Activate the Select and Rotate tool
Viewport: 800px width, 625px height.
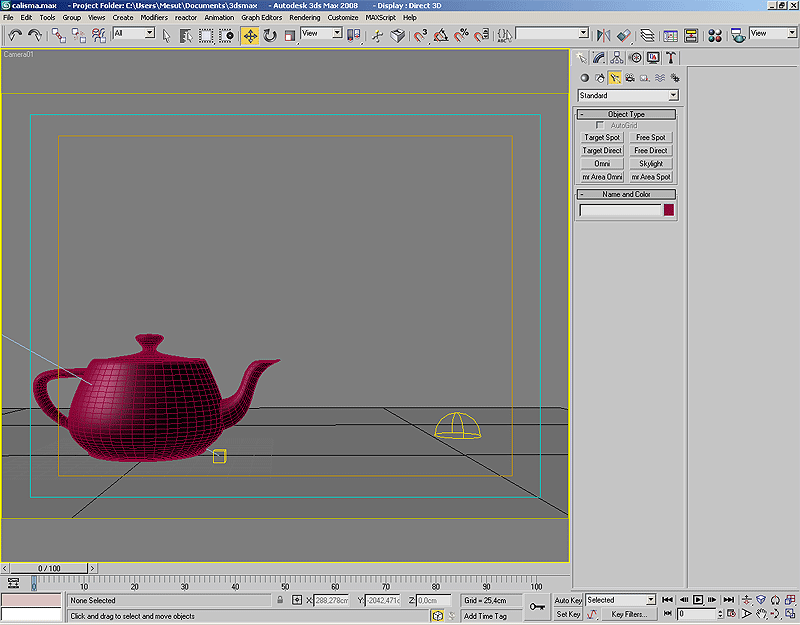click(x=270, y=35)
